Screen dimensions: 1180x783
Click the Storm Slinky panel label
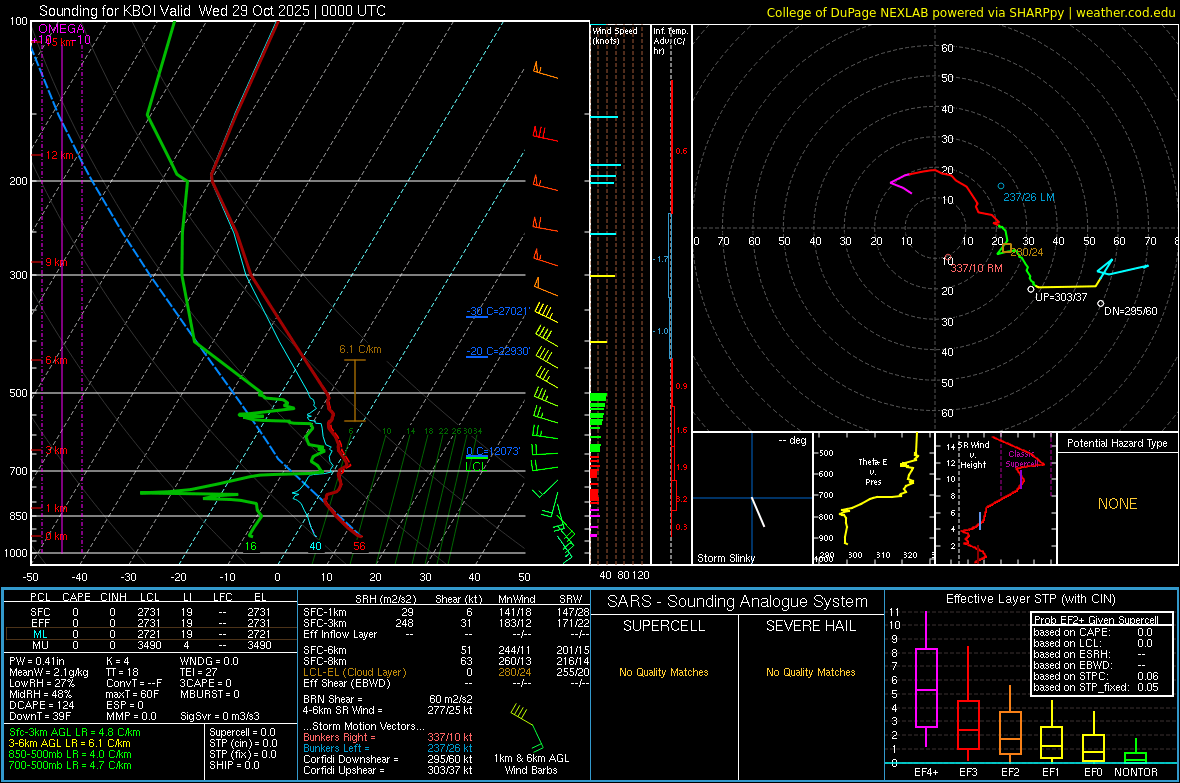point(725,558)
